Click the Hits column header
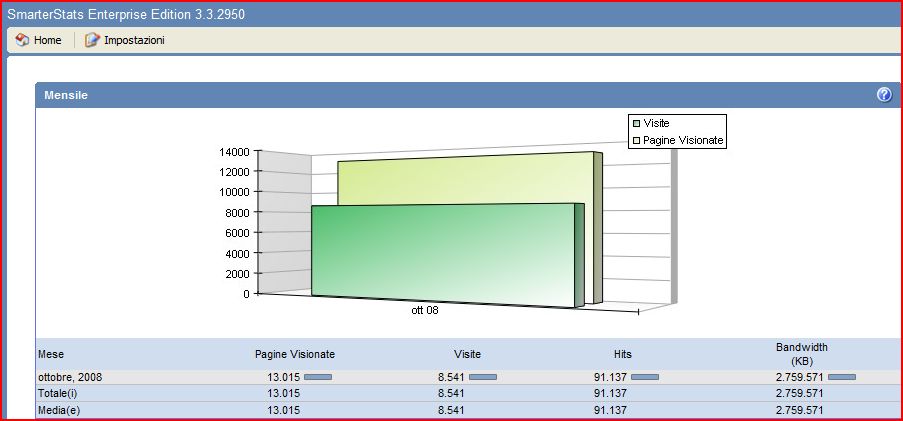This screenshot has width=903, height=421. (622, 354)
